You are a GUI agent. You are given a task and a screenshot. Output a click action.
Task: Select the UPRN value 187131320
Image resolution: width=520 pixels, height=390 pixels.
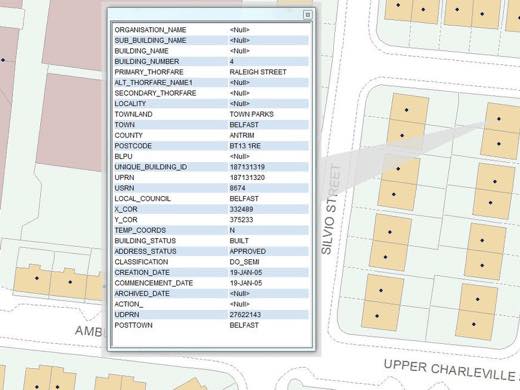247,178
